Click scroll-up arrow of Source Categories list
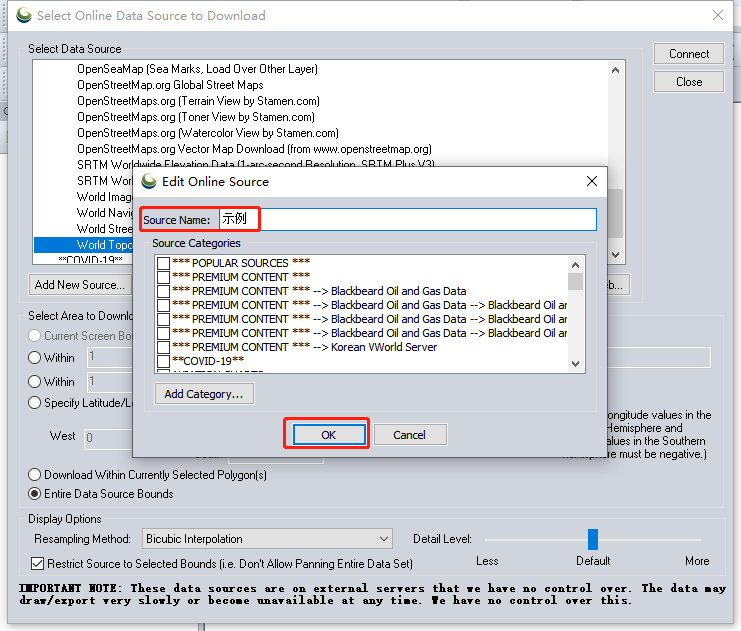 (575, 265)
